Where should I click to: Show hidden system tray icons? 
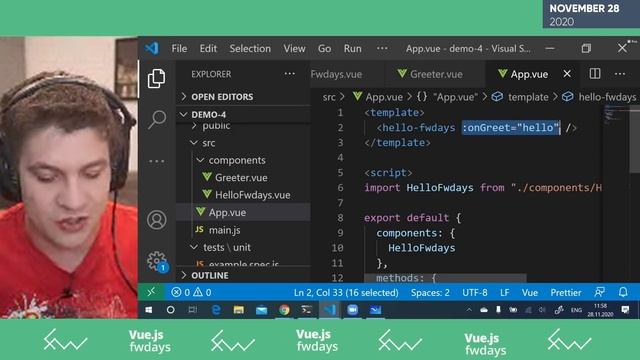point(469,310)
